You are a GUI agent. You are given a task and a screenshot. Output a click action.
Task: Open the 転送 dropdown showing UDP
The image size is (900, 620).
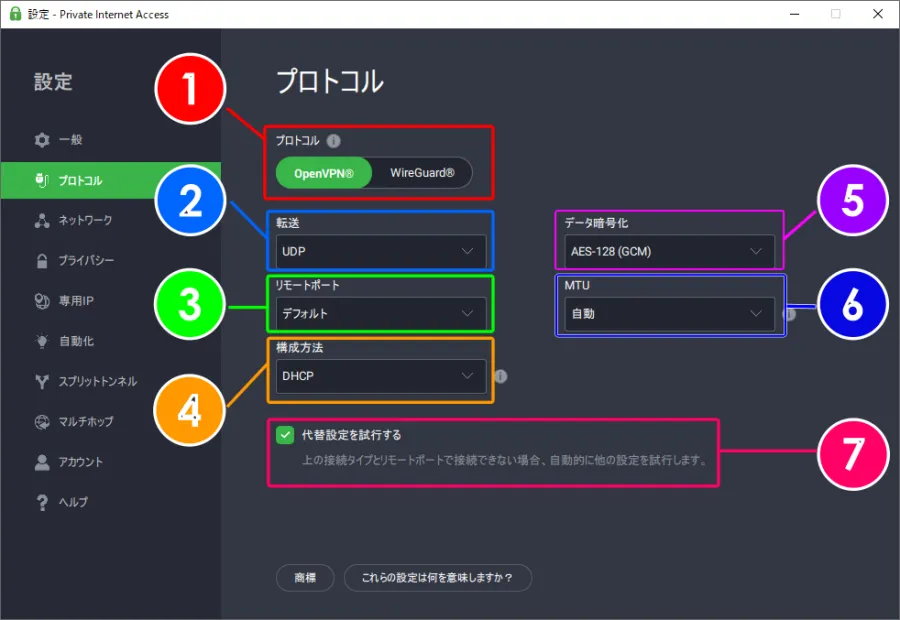tap(381, 251)
